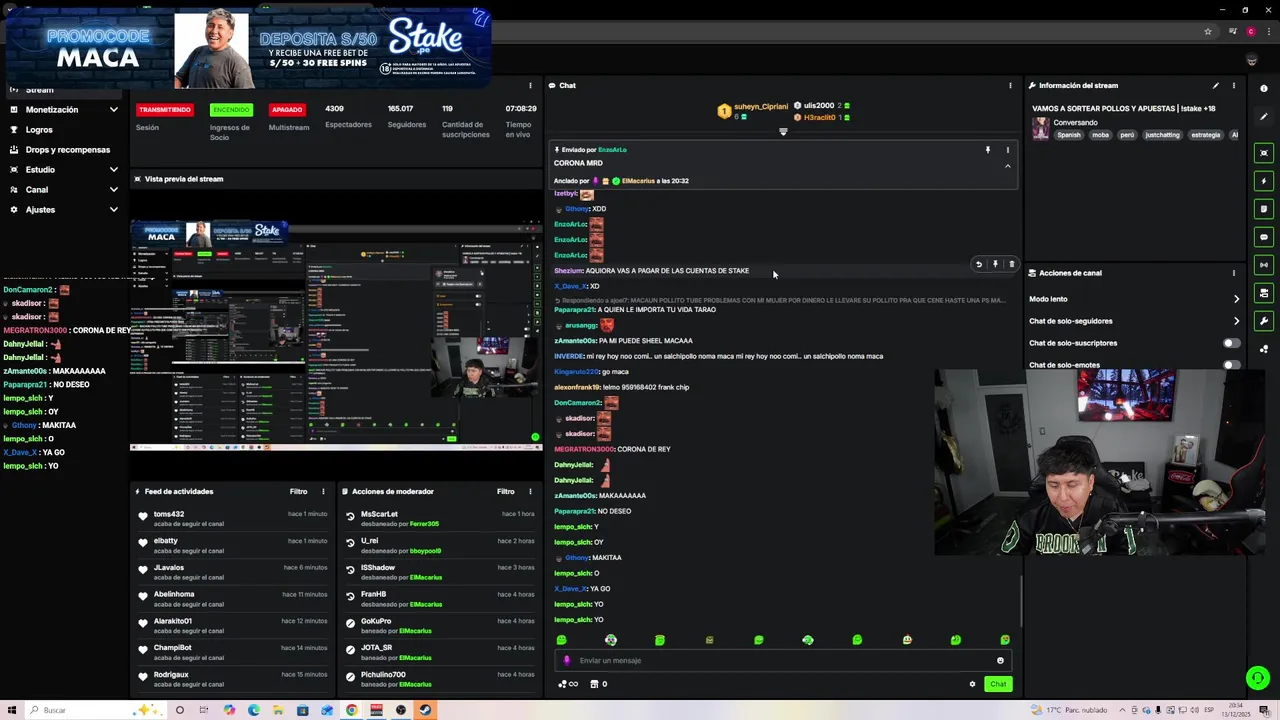Open Chrome from the Windows taskbar

click(351, 710)
